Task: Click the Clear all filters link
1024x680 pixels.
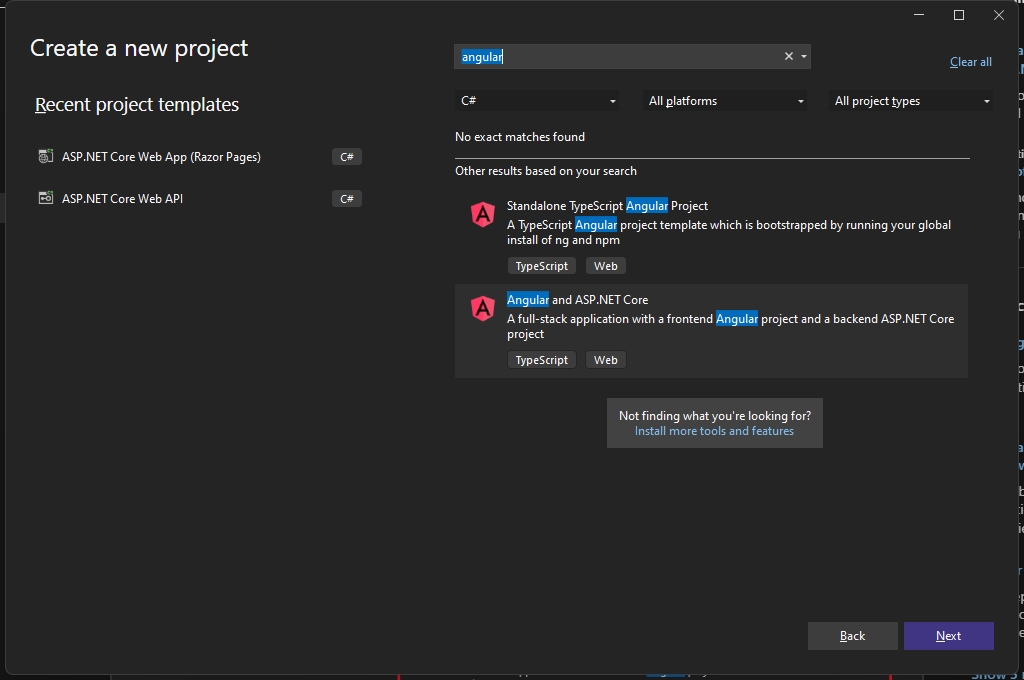Action: click(x=970, y=62)
